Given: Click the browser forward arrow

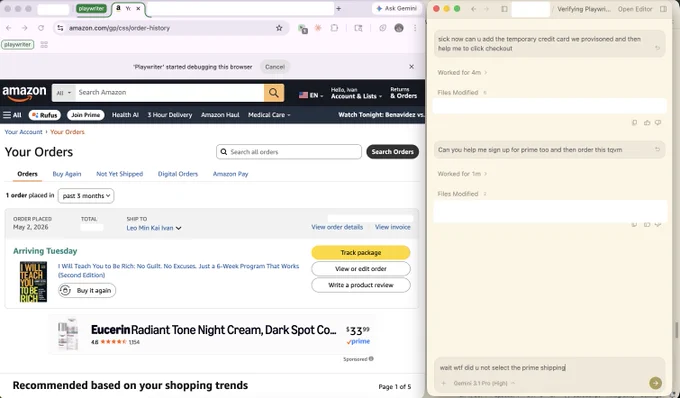Looking at the screenshot, I should click(25, 28).
